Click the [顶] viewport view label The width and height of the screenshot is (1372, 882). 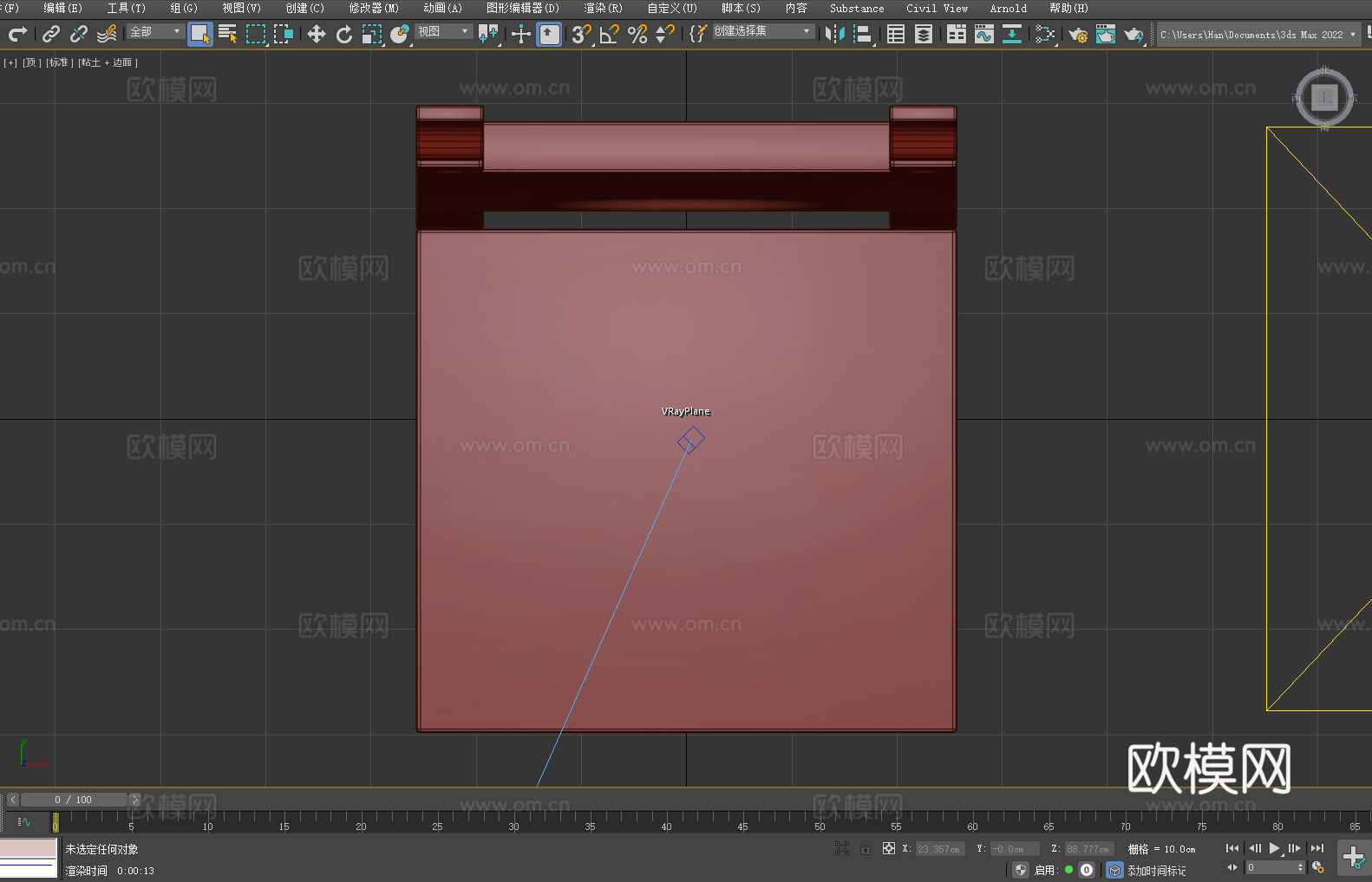point(32,62)
